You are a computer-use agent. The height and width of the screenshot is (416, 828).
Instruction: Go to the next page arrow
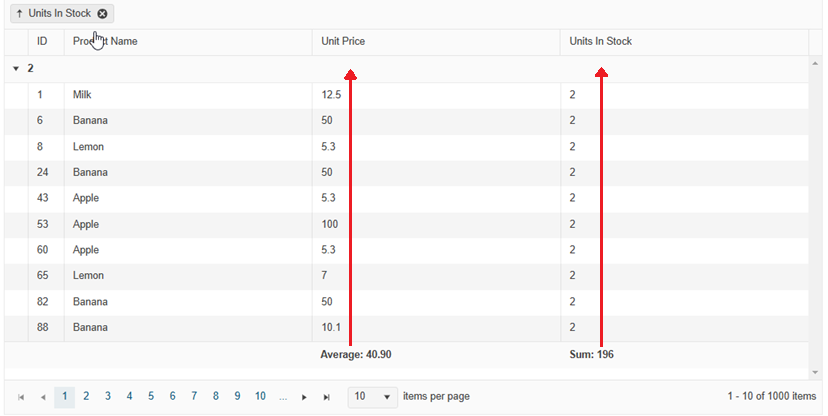click(305, 397)
